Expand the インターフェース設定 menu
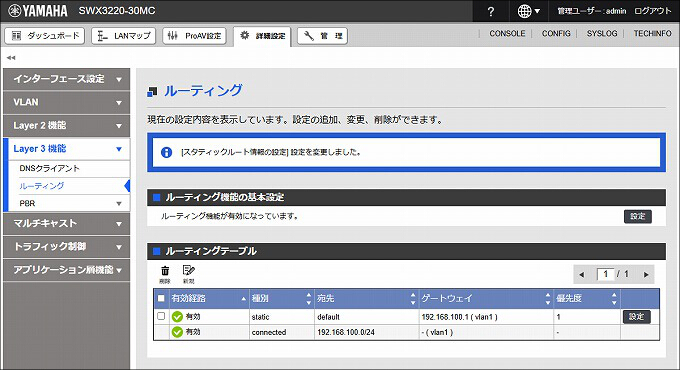Screen dimensions: 680x370 pos(66,79)
